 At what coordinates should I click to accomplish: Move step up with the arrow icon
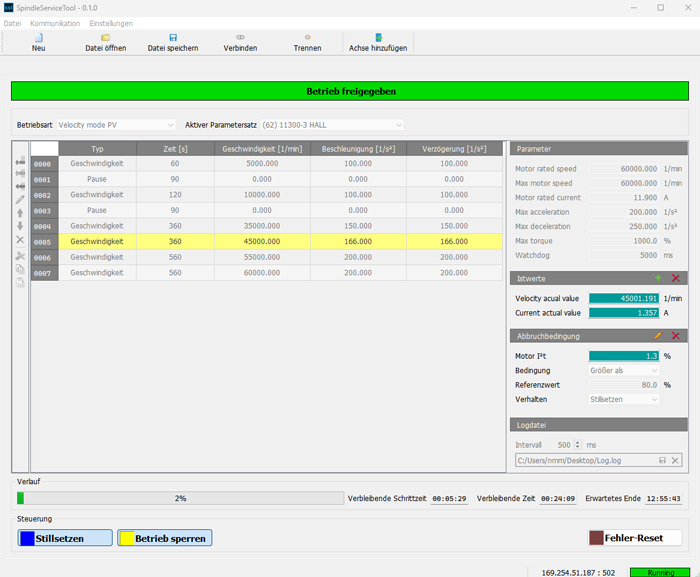[x=20, y=213]
